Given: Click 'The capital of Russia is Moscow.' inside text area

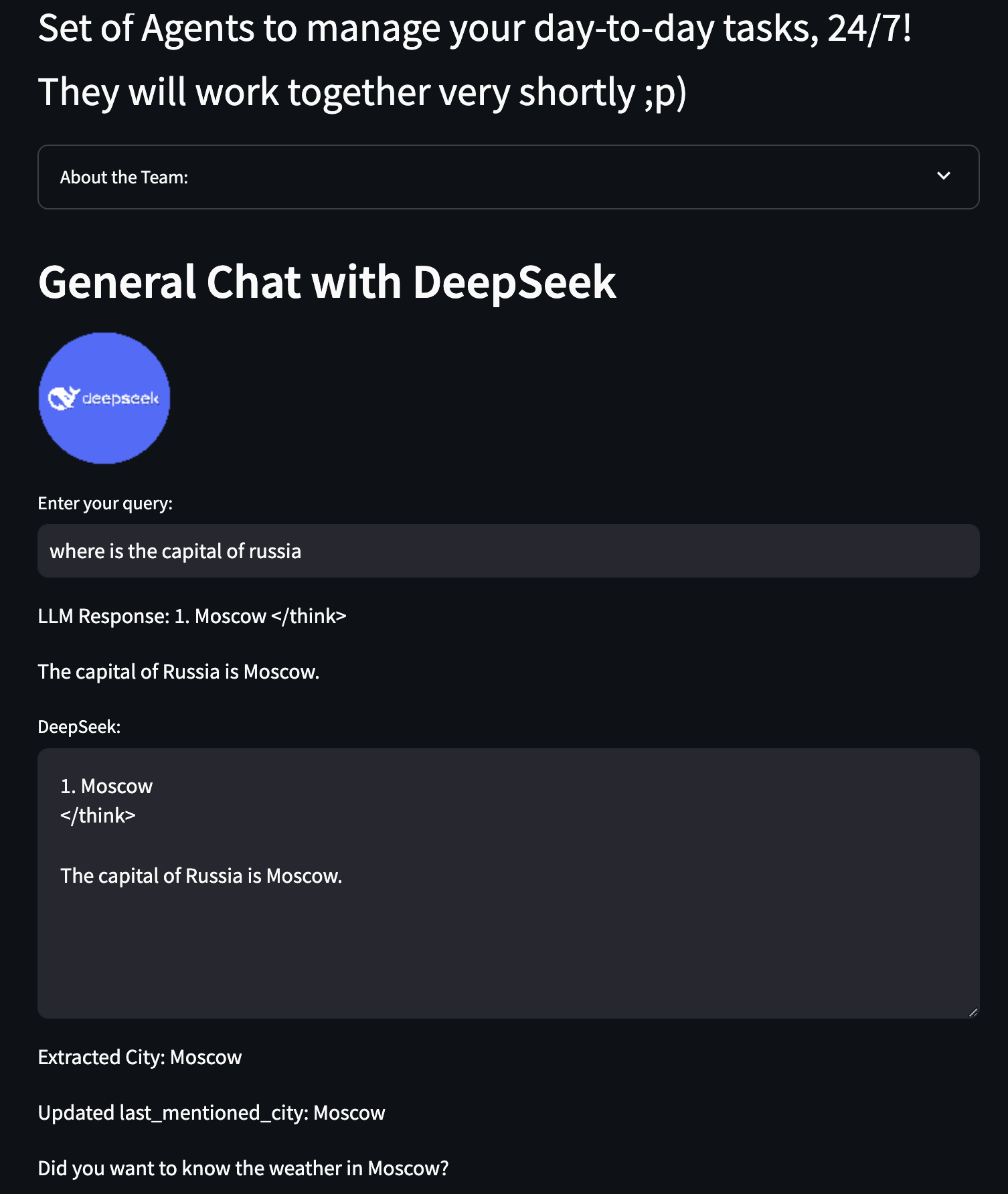Looking at the screenshot, I should [201, 875].
